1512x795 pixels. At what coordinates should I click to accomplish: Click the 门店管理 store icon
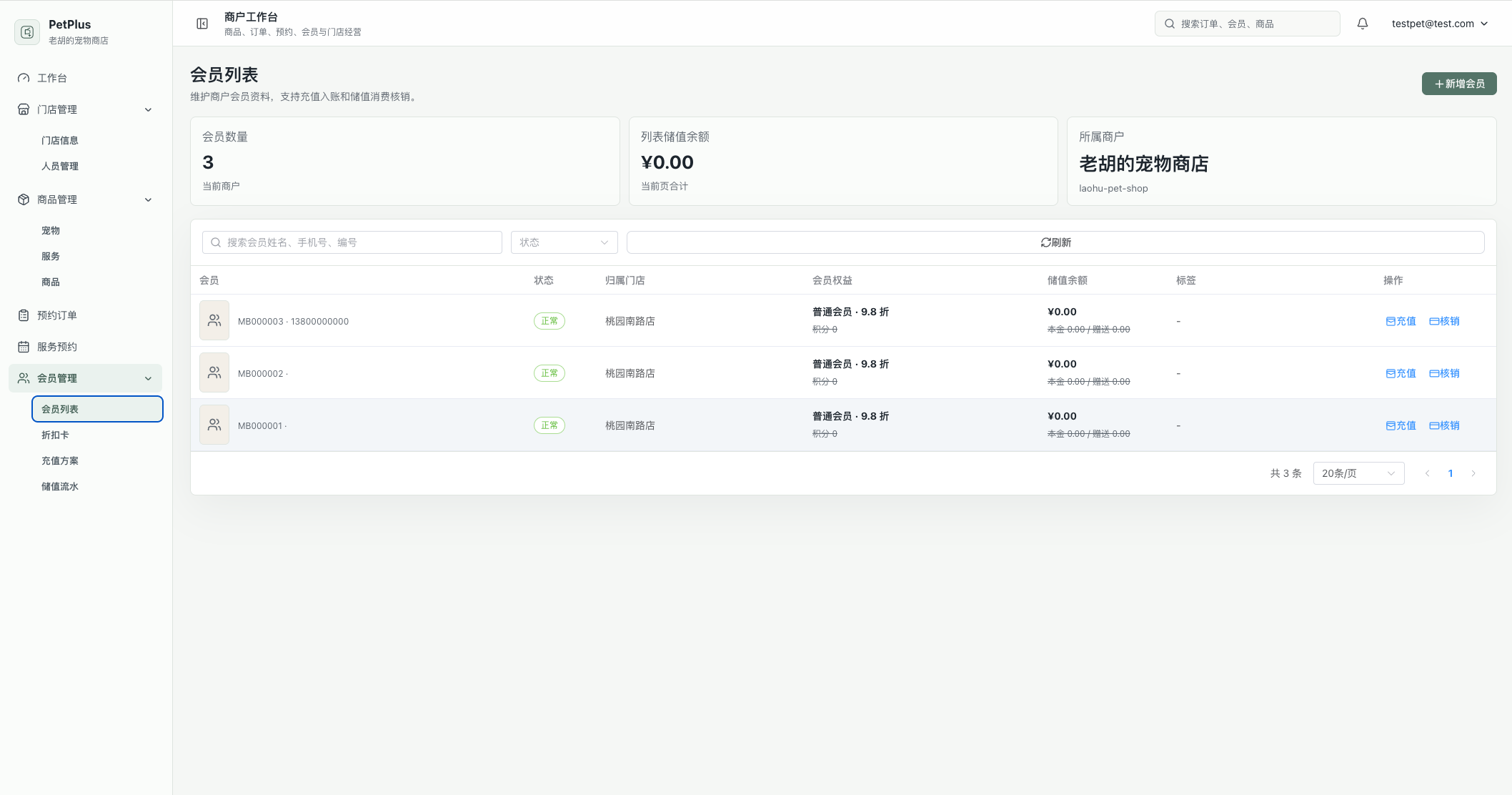(x=24, y=109)
